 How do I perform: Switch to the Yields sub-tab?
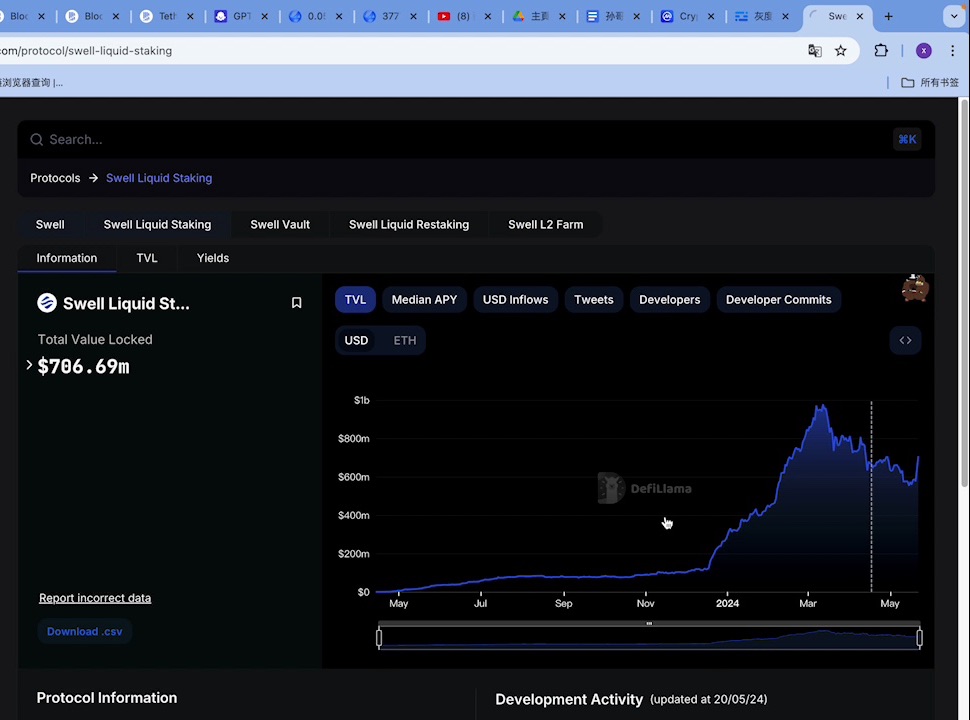(213, 258)
